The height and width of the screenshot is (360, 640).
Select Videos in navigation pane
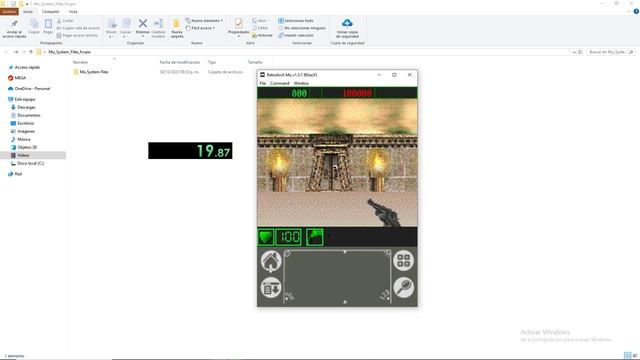(23, 156)
